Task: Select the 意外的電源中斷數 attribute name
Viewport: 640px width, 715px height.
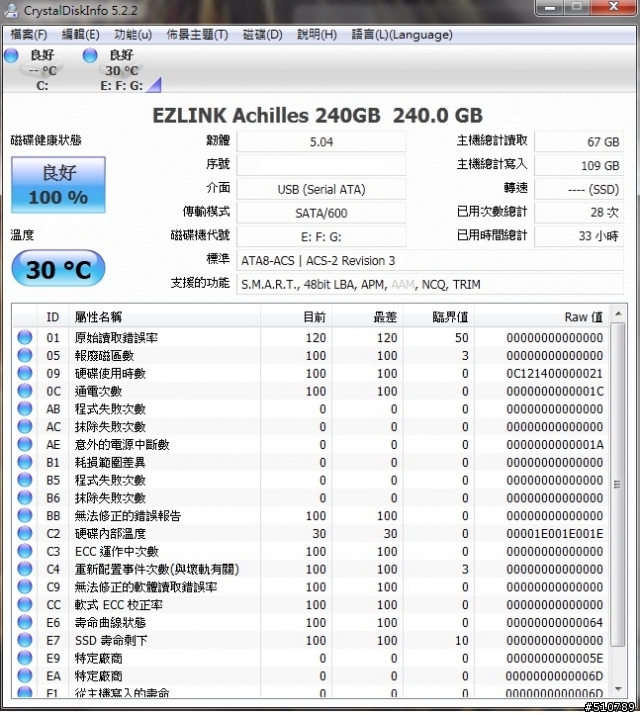Action: [x=122, y=444]
